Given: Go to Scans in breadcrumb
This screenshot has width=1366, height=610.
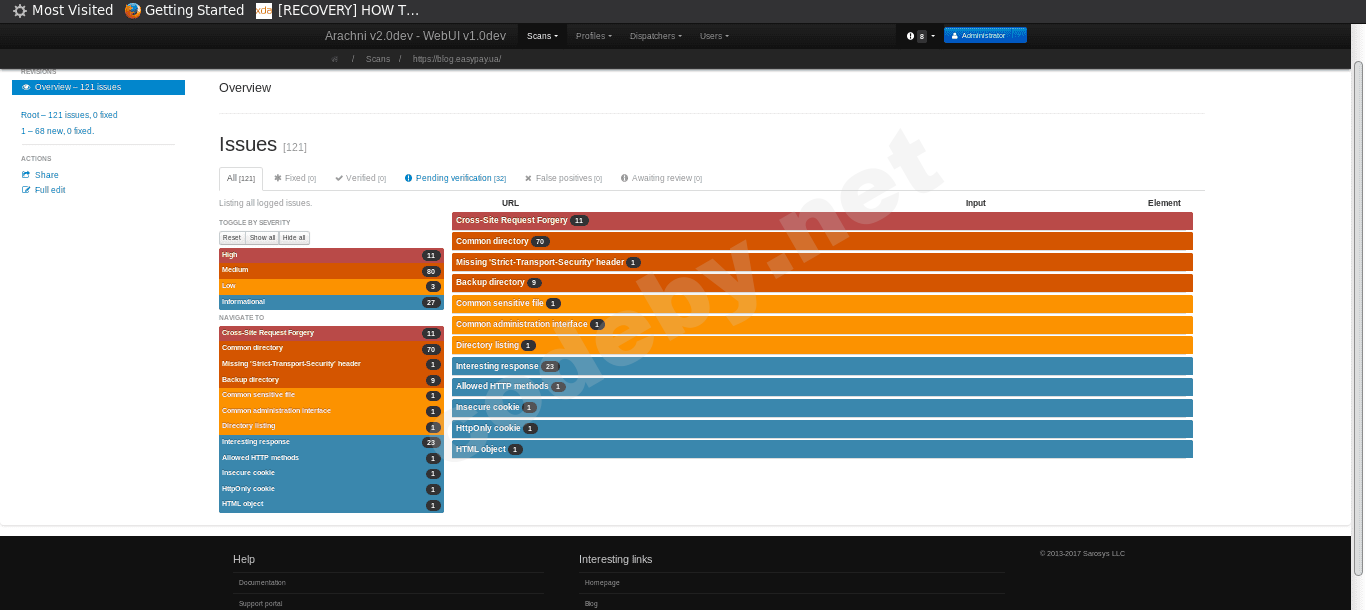Looking at the screenshot, I should (378, 59).
